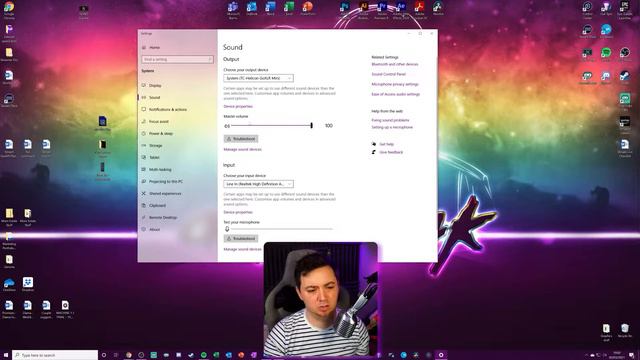
Task: Open Bluetooth and other devices link
Action: click(395, 64)
